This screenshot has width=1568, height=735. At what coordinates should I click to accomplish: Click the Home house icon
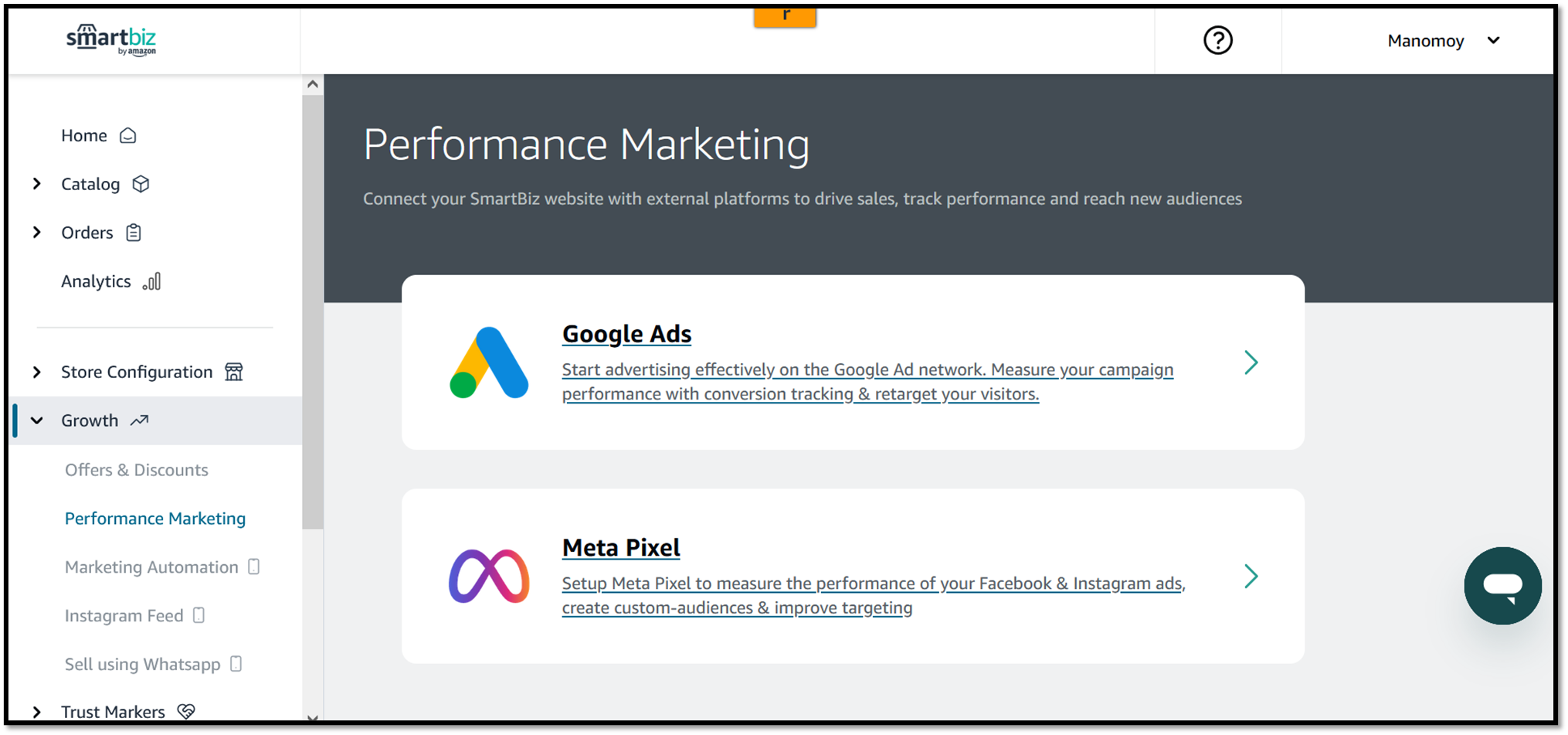pyautogui.click(x=128, y=136)
